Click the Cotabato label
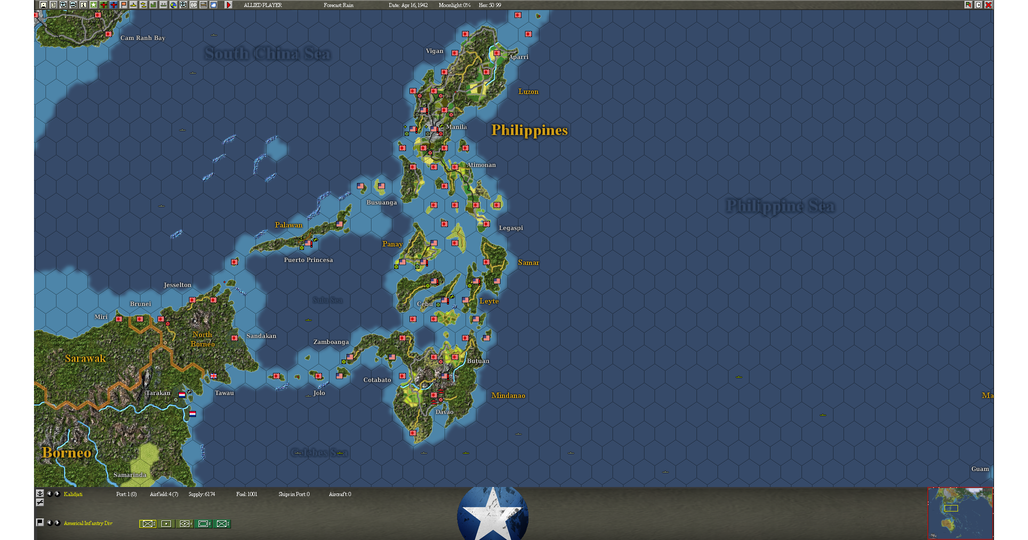Screen dimensions: 1028x540 pyautogui.click(x=377, y=380)
